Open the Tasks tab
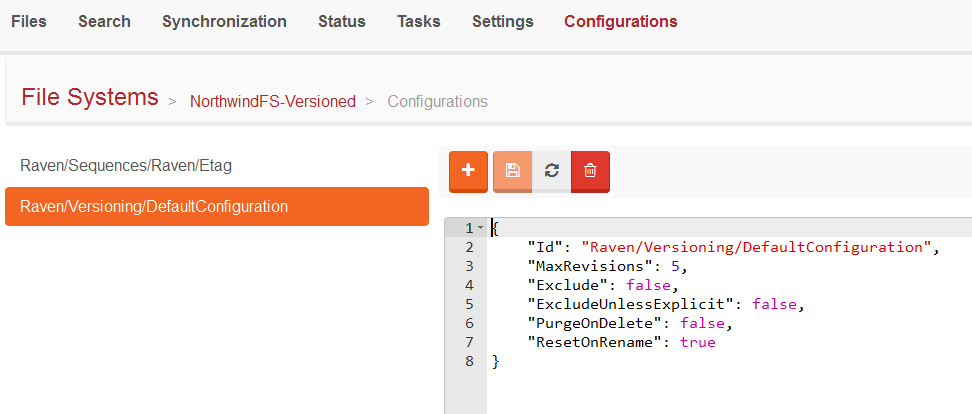Screen dimensions: 972x414 [418, 21]
